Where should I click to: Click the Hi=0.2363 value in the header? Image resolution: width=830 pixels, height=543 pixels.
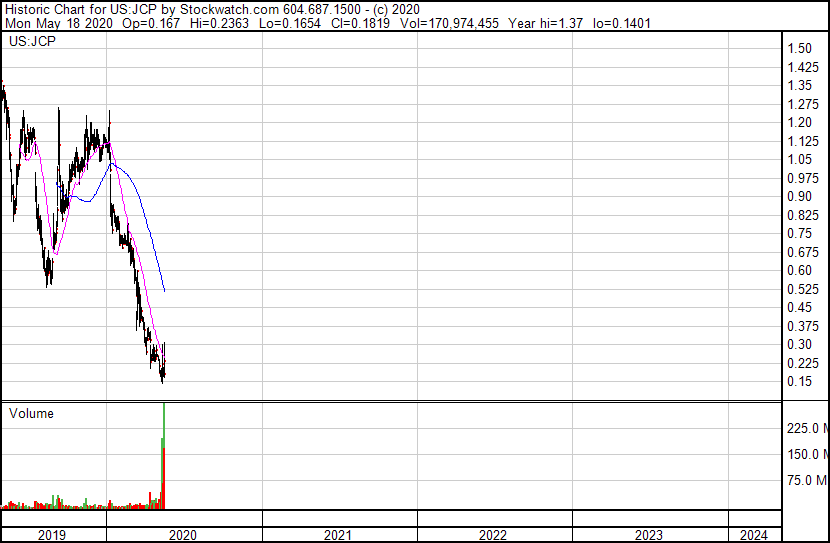[x=219, y=23]
